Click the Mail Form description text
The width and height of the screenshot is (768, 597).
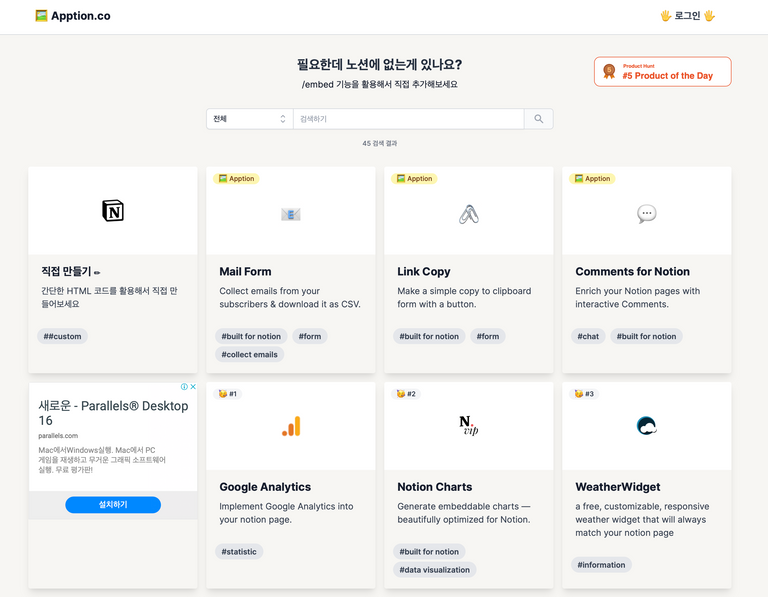[x=290, y=298]
